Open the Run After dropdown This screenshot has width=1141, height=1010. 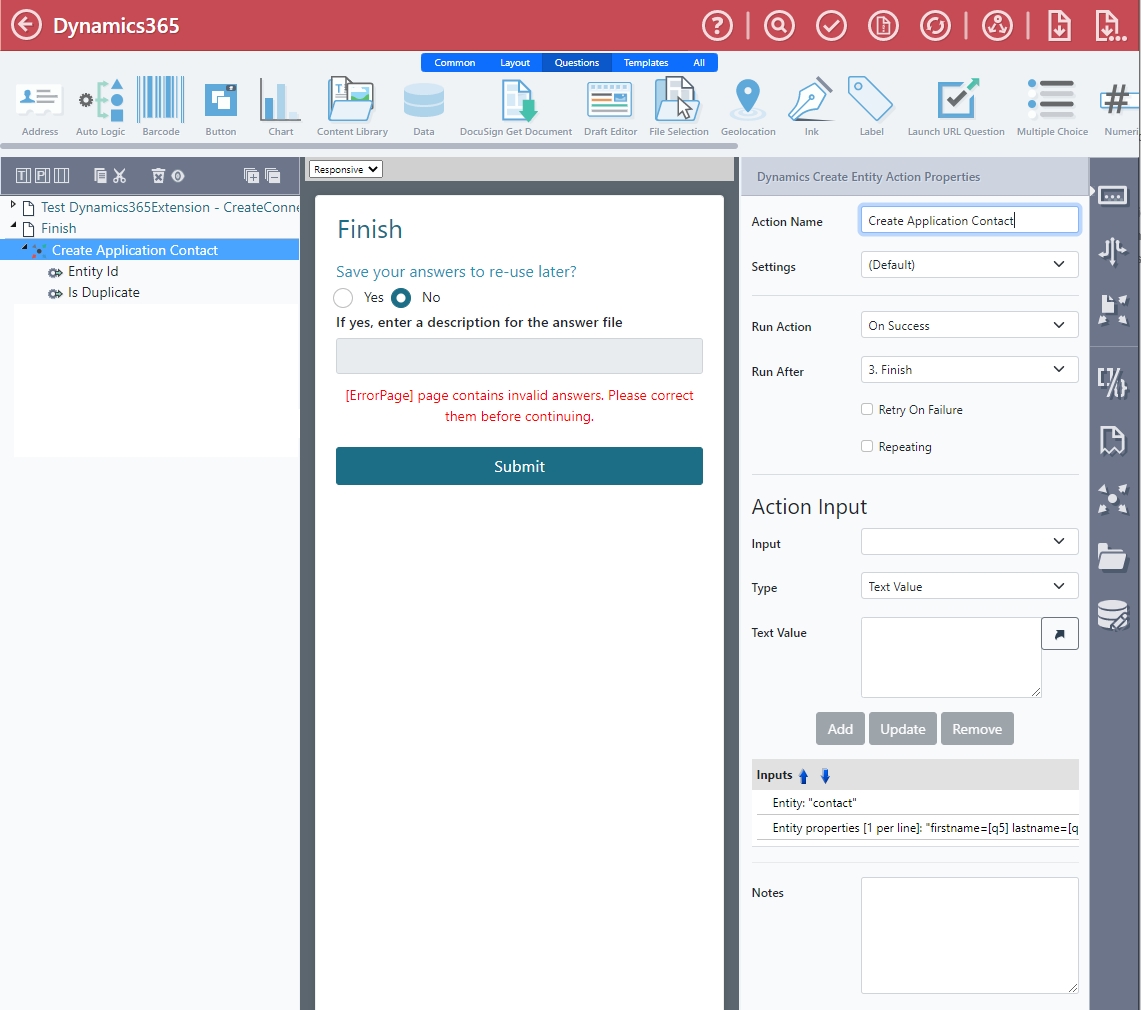tap(969, 370)
